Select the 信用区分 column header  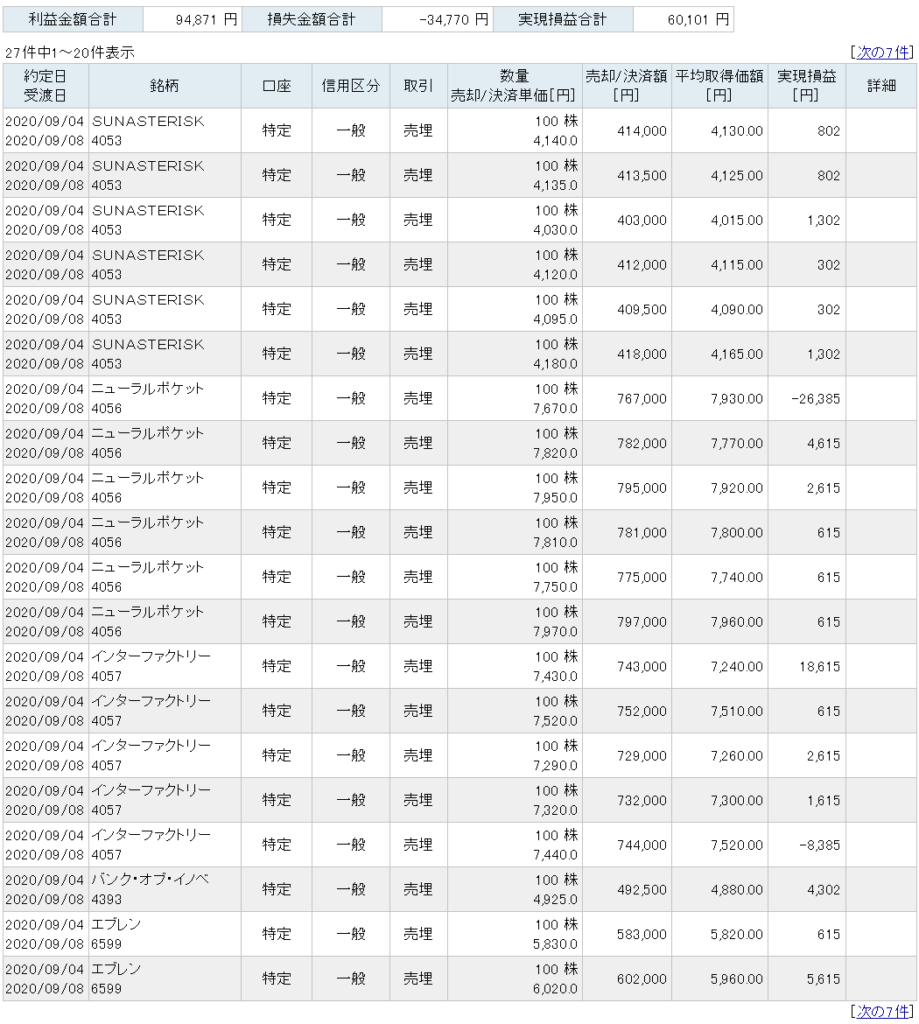pyautogui.click(x=350, y=86)
